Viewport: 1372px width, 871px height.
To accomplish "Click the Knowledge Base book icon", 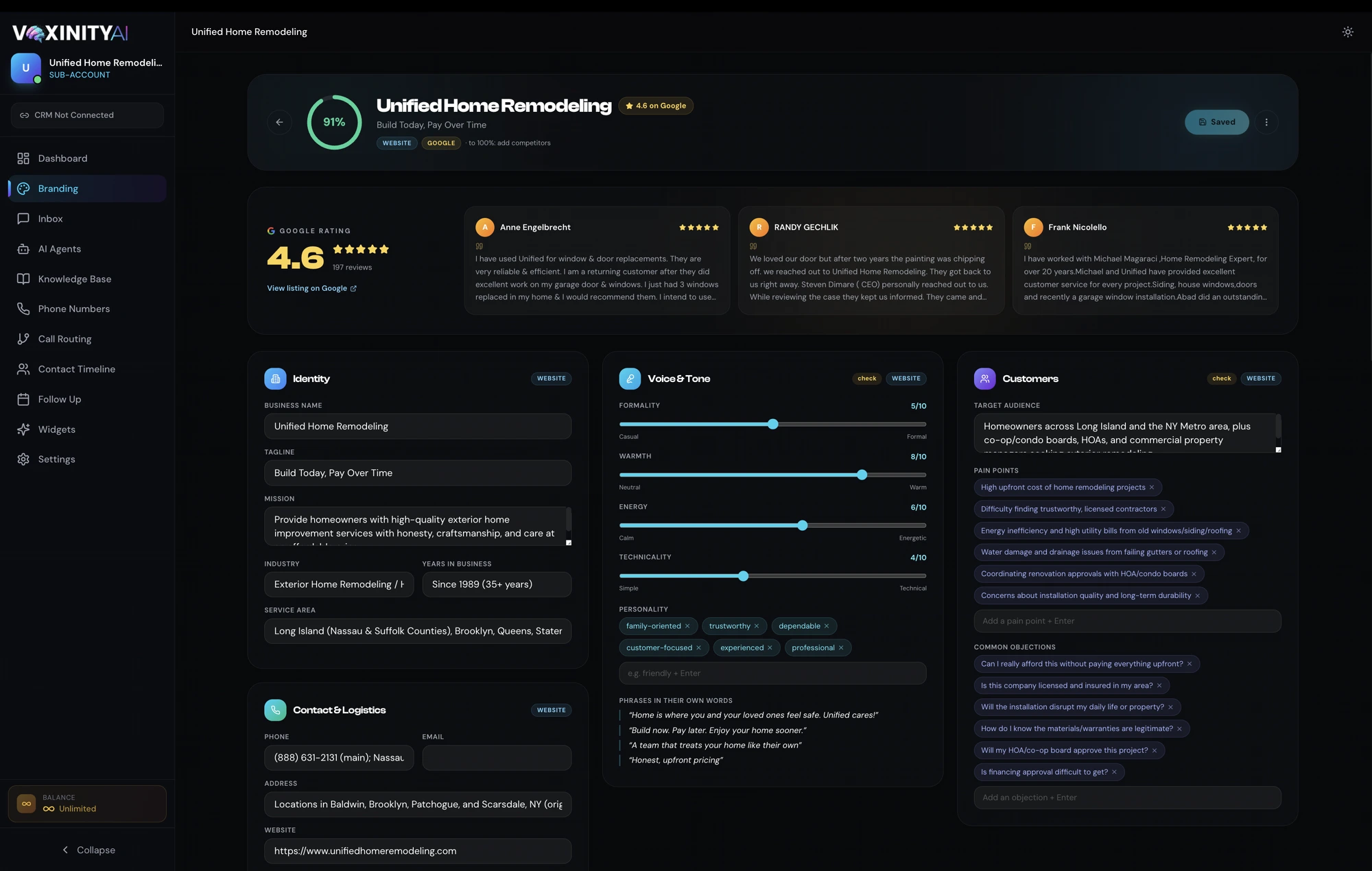I will pos(23,279).
